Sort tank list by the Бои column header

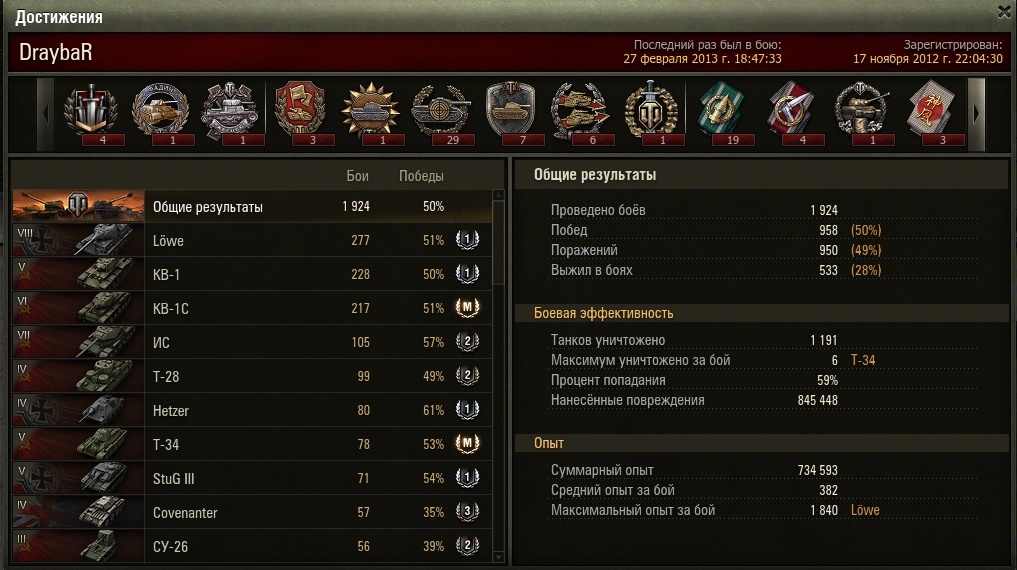tap(357, 176)
